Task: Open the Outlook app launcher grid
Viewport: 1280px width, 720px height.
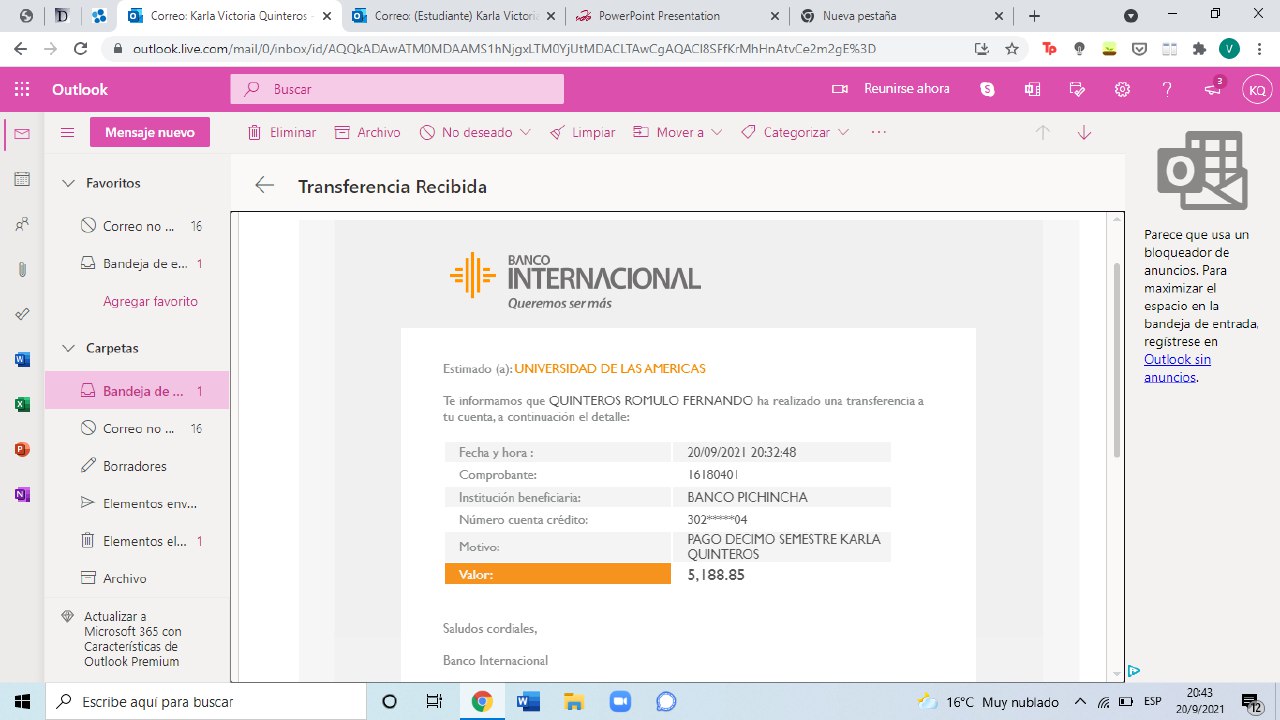Action: click(x=22, y=89)
